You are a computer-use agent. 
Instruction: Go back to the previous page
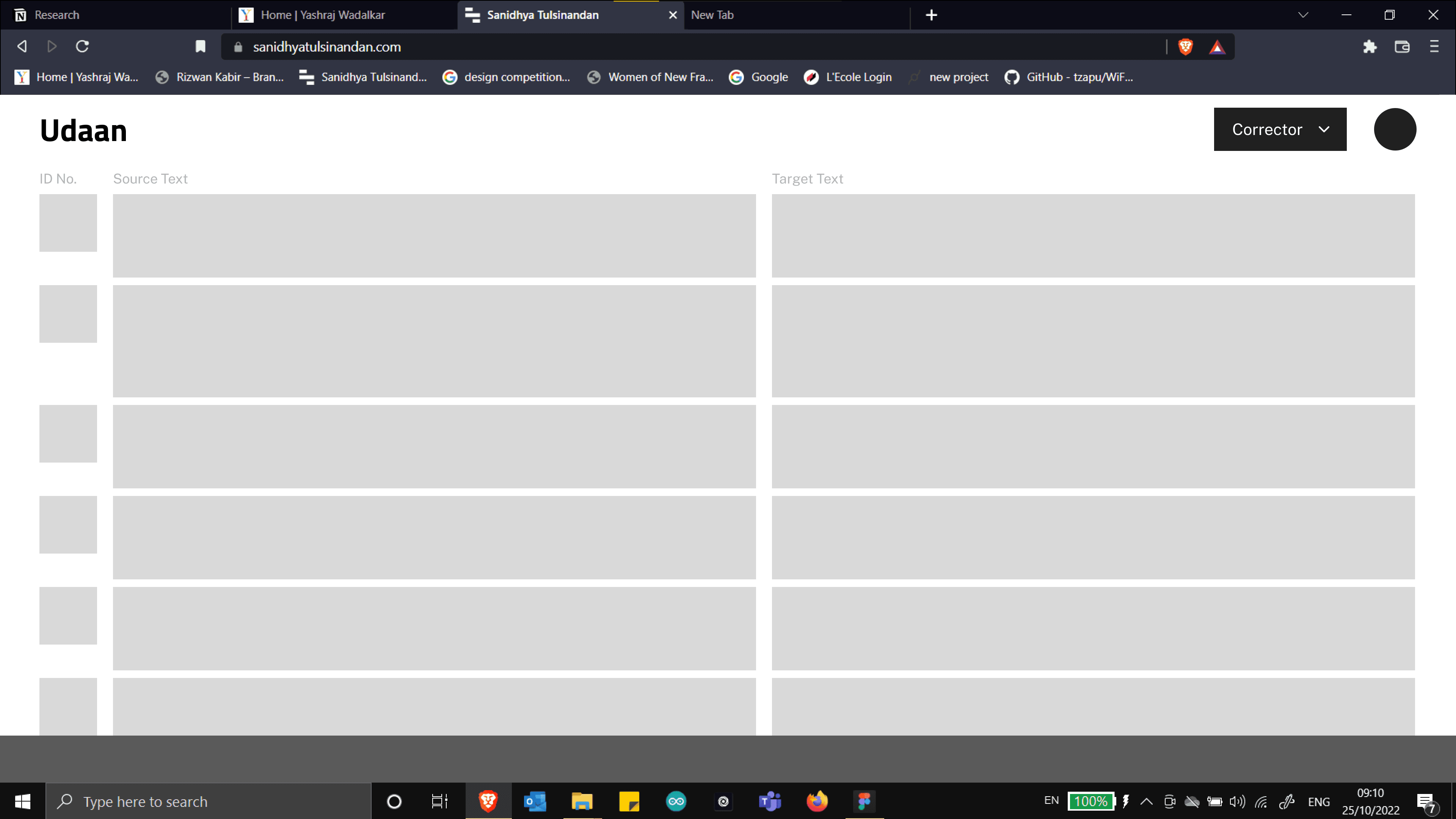point(22,46)
